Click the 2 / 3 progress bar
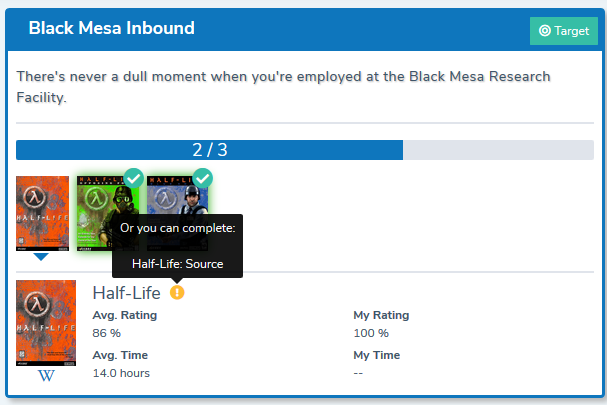Screen dimensions: 607x405 pyautogui.click(x=305, y=150)
